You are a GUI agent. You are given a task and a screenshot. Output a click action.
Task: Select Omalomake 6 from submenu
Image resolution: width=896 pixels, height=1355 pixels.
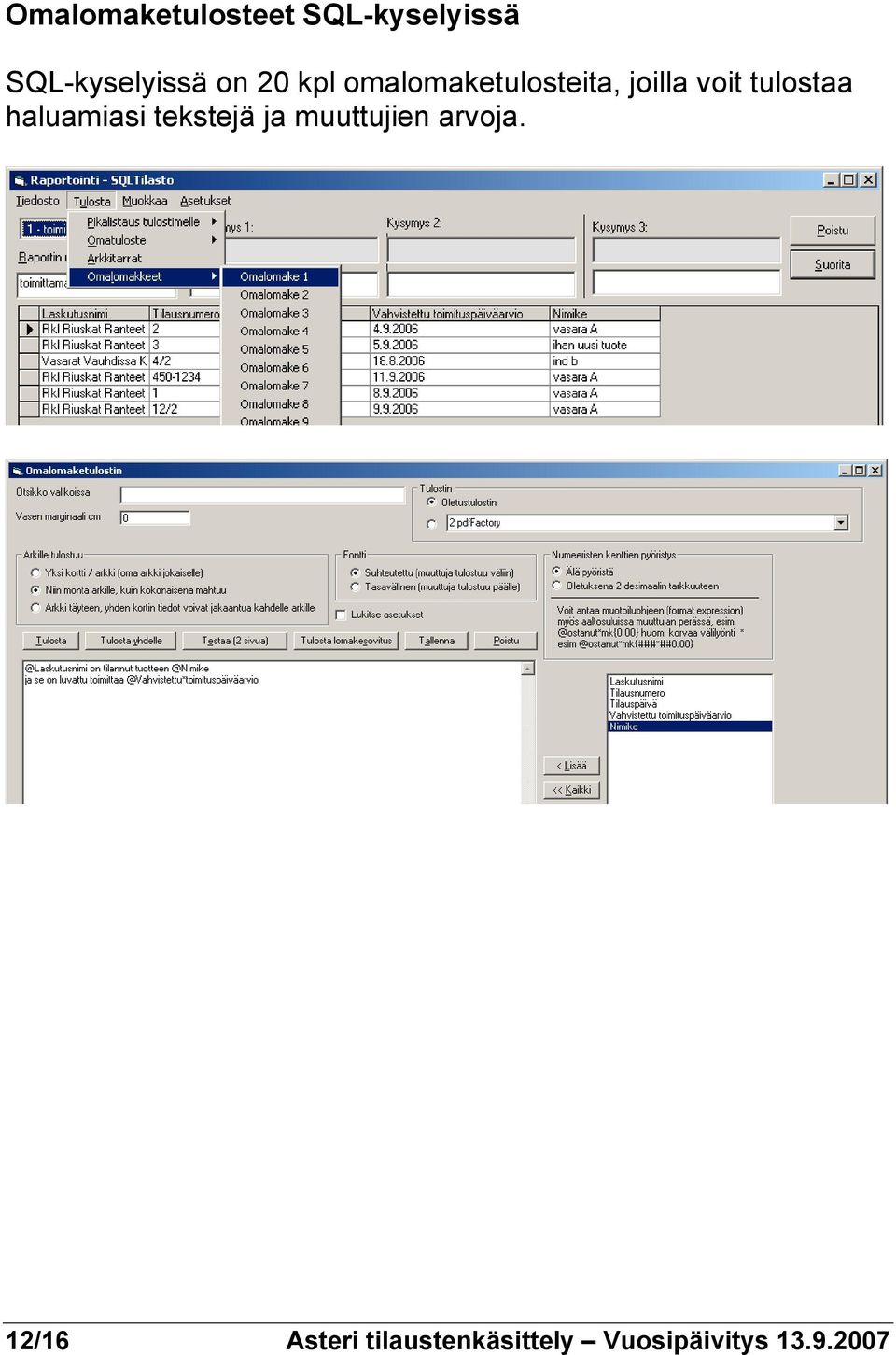pyautogui.click(x=280, y=368)
